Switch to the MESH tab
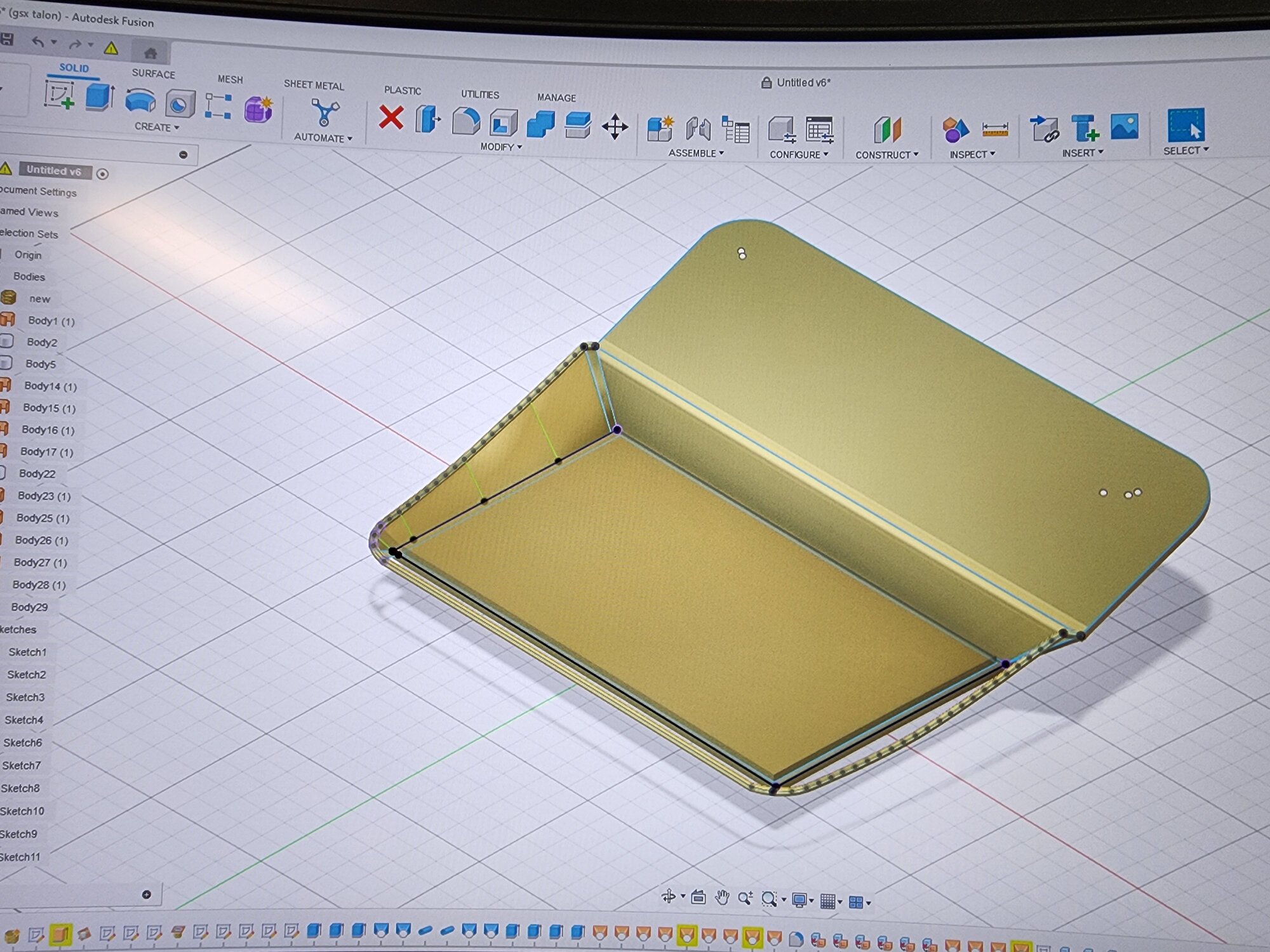Viewport: 1270px width, 952px height. [x=230, y=79]
